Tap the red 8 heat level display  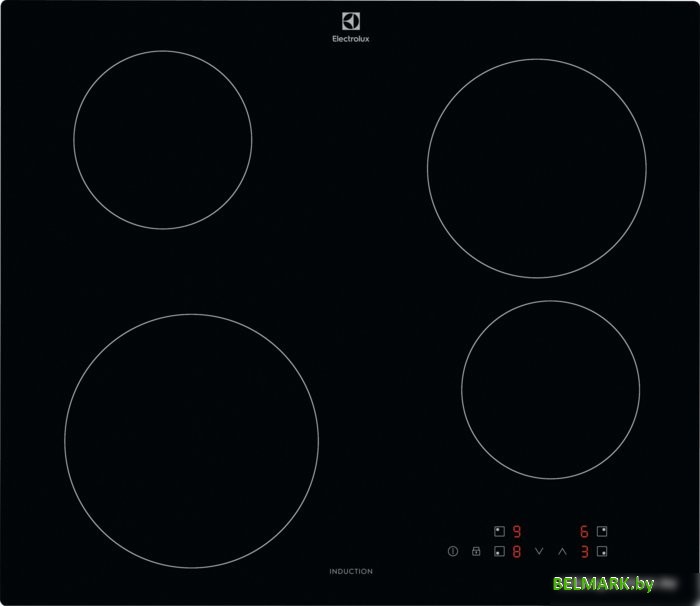(517, 551)
